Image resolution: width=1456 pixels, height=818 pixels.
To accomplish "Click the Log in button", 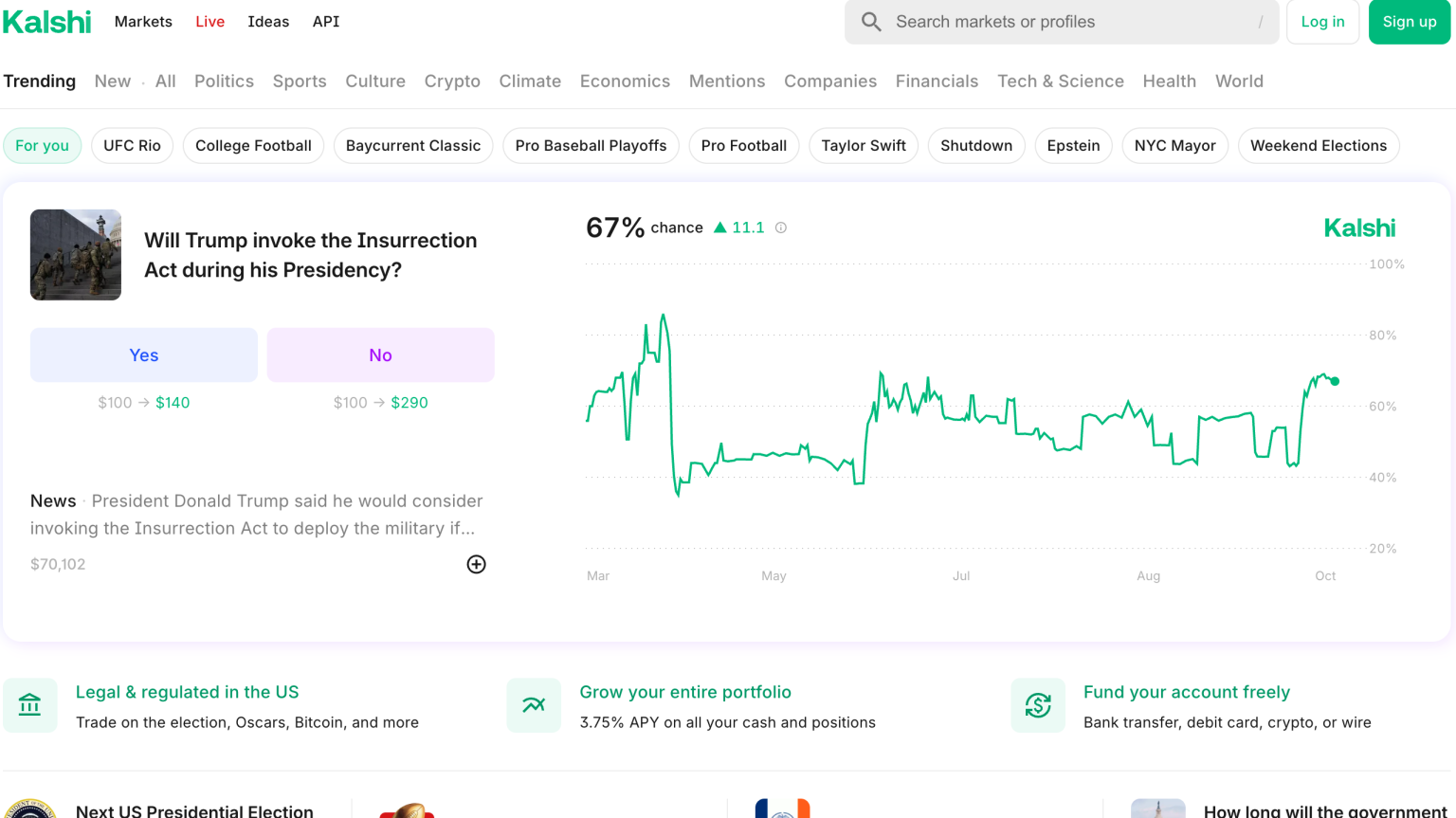I will click(x=1322, y=22).
